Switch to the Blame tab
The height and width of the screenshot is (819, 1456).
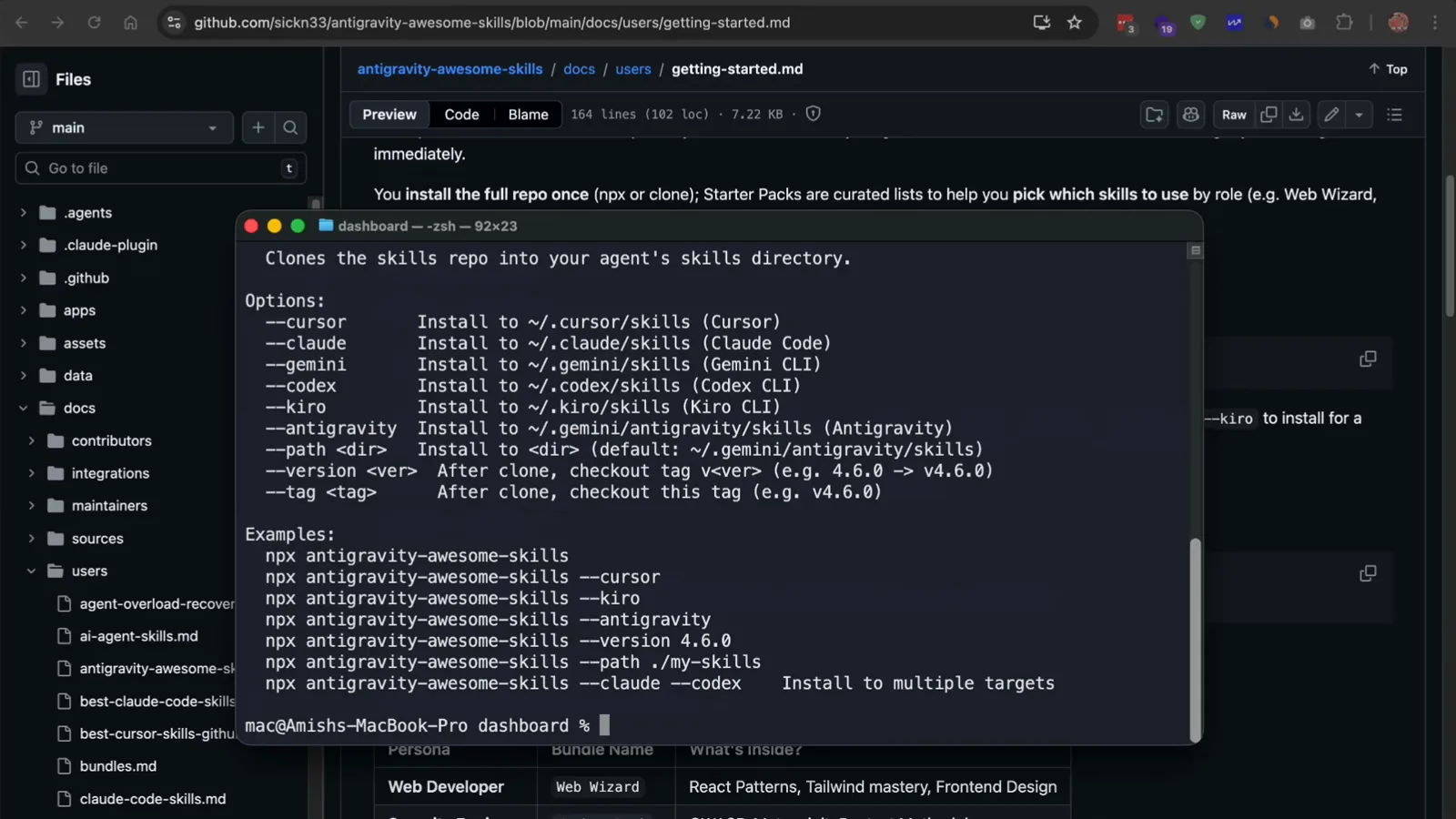tap(528, 115)
